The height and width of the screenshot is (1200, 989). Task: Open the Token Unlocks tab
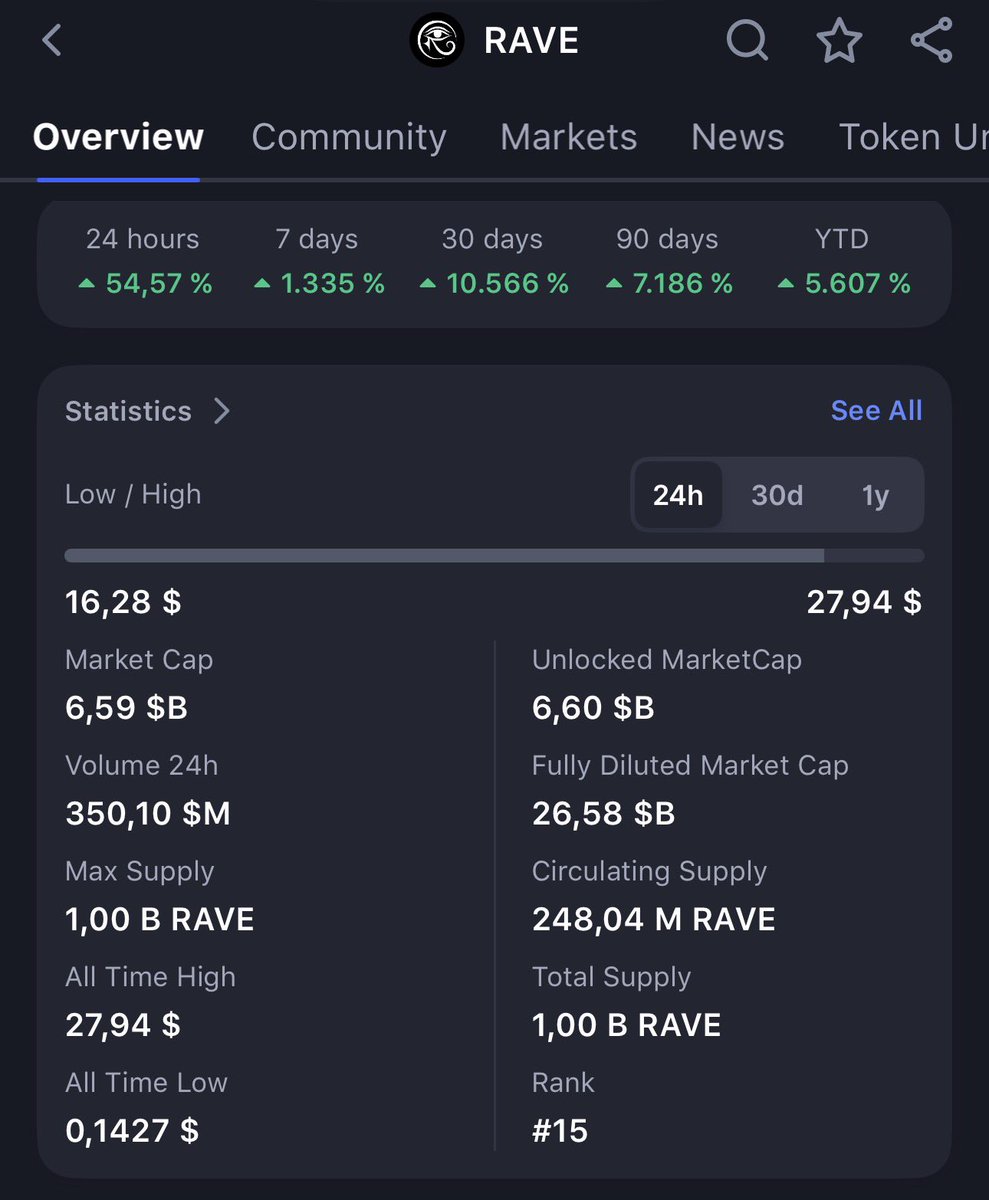(913, 137)
